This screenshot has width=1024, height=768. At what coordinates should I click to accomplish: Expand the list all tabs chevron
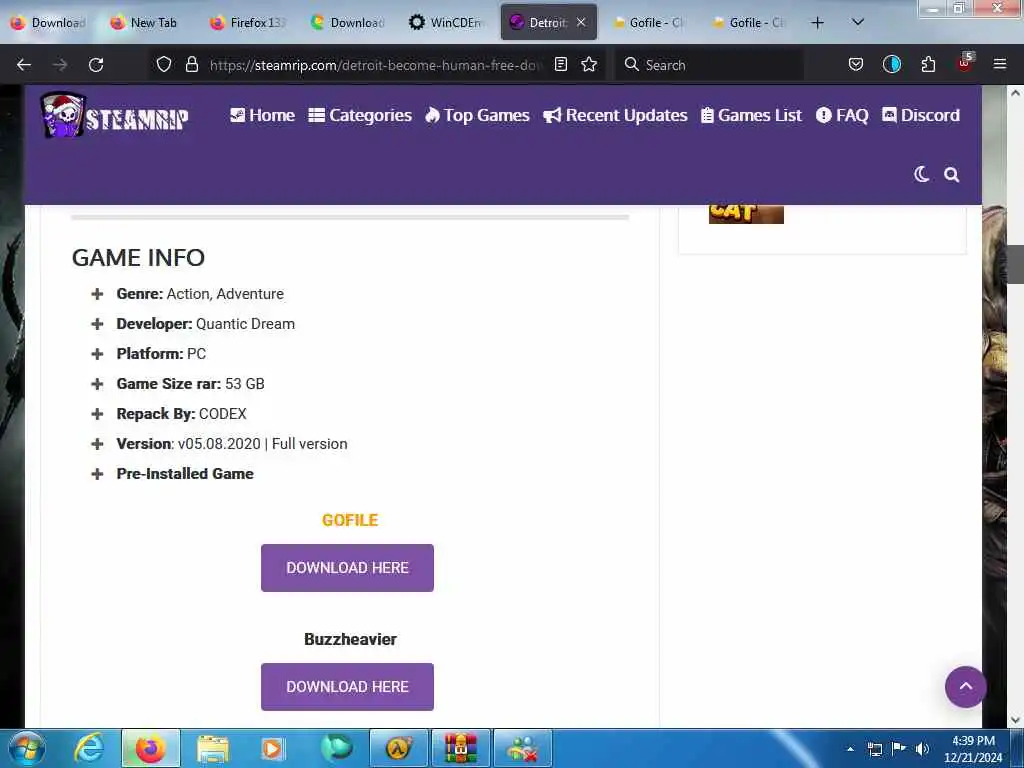click(x=858, y=22)
